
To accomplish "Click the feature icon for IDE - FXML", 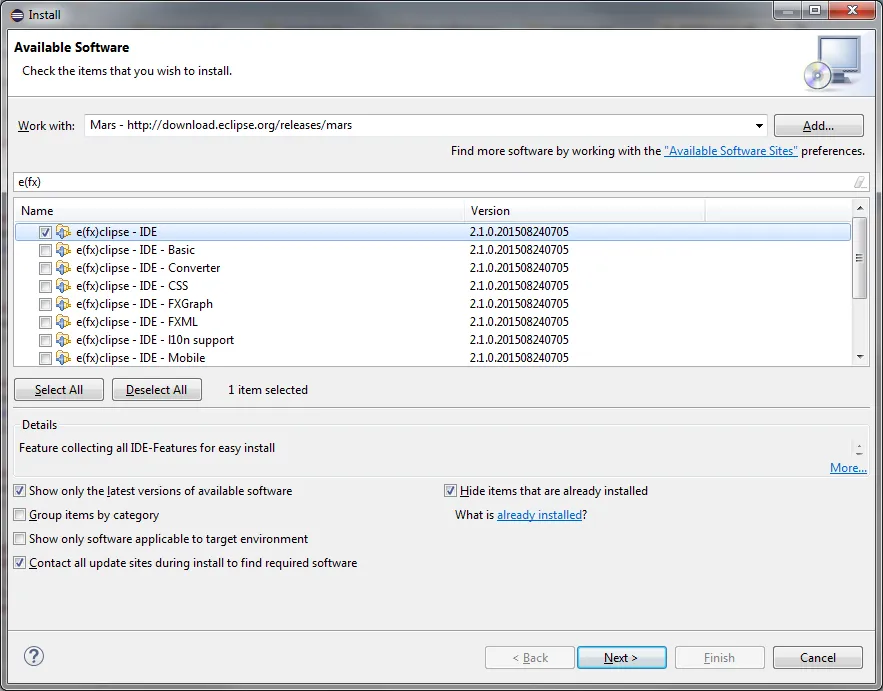I will pos(63,322).
